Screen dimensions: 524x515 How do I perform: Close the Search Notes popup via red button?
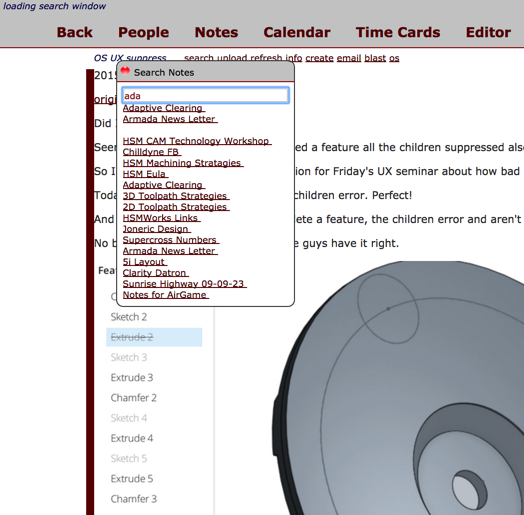[x=125, y=71]
